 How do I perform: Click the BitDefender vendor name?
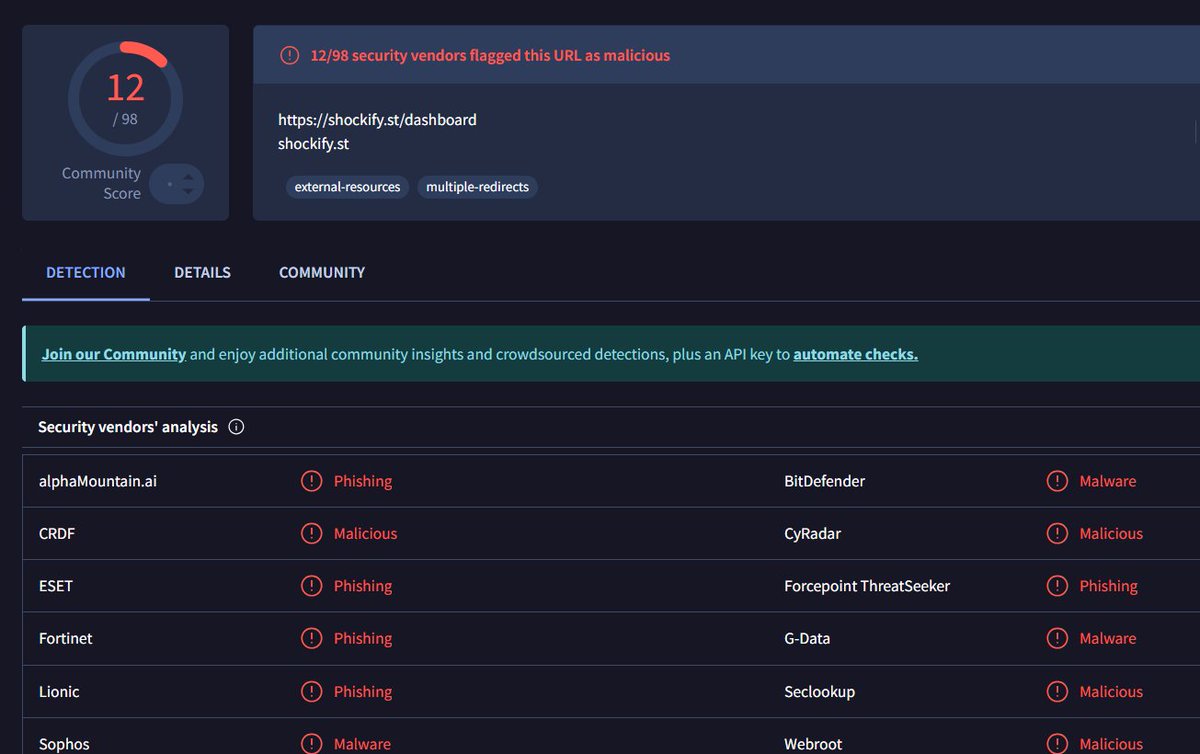824,481
